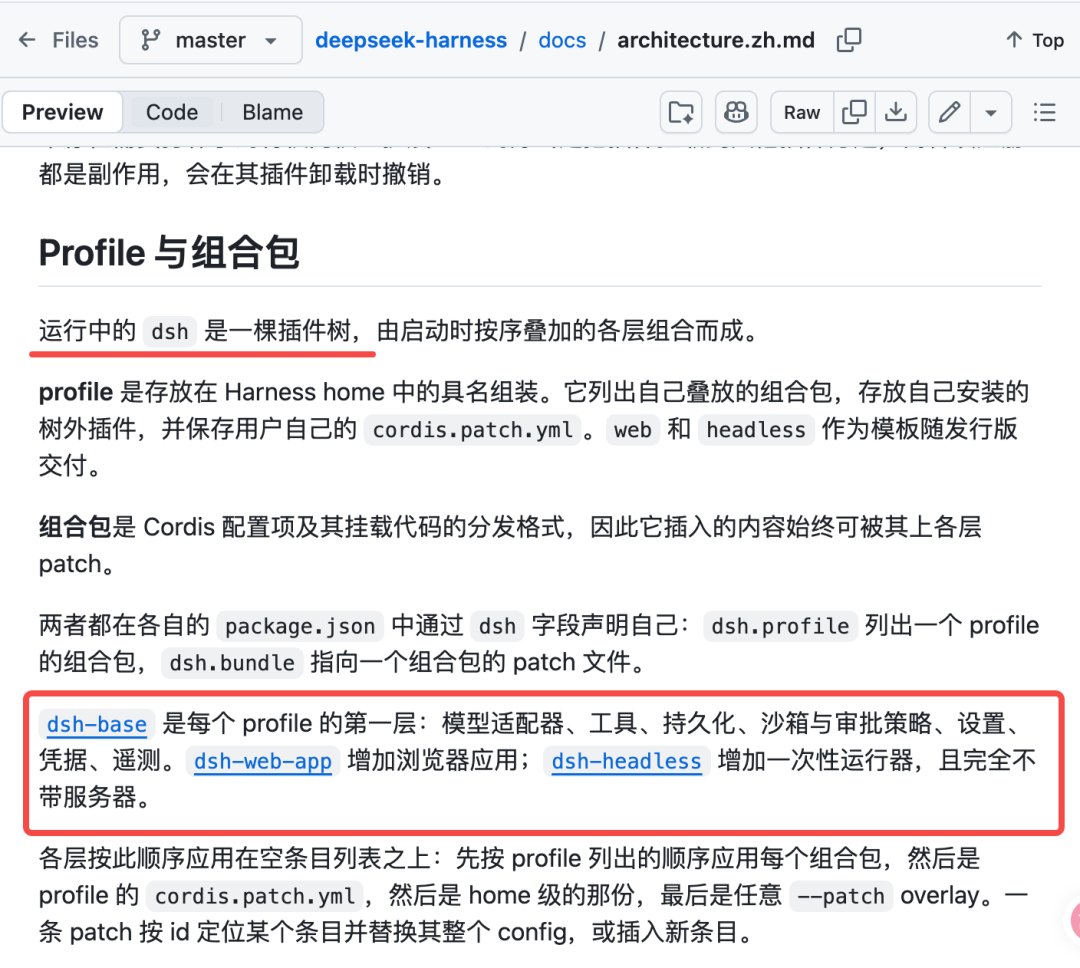Switch to the Blame tab
This screenshot has width=1080, height=968.
[272, 112]
